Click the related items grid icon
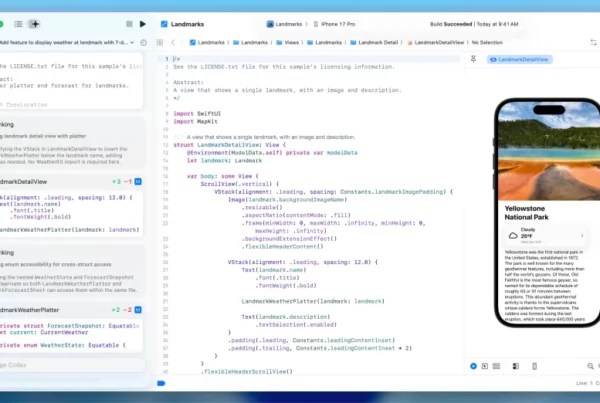This screenshot has width=600, height=403. [x=160, y=43]
